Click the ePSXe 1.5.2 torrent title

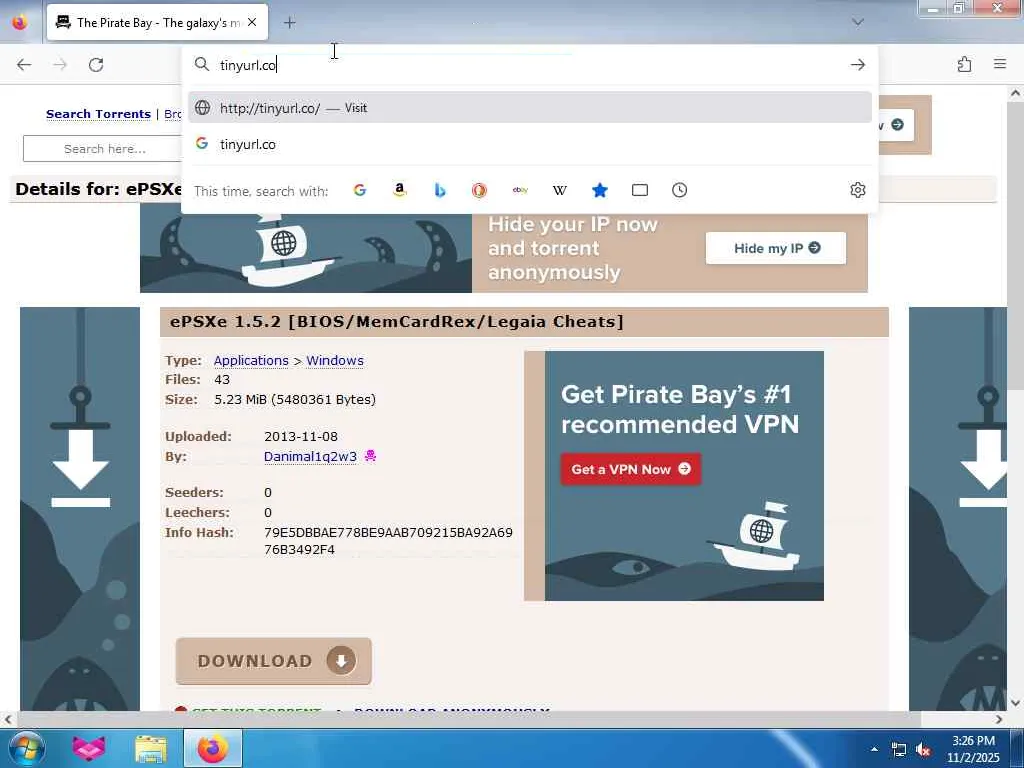click(396, 321)
